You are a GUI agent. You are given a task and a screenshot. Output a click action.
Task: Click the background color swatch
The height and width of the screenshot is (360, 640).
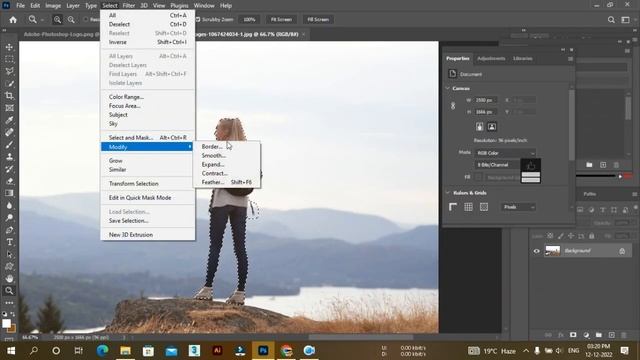tap(12, 328)
